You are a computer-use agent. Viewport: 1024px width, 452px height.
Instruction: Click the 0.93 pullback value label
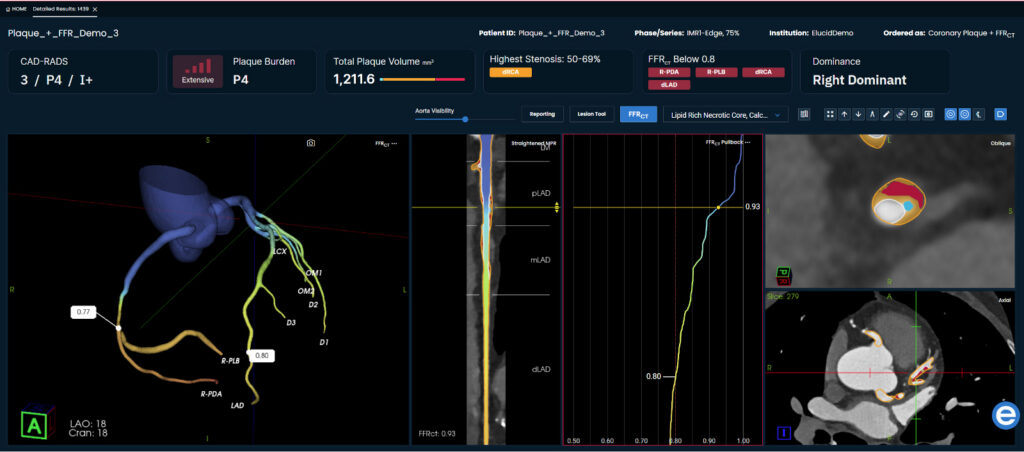tap(752, 206)
